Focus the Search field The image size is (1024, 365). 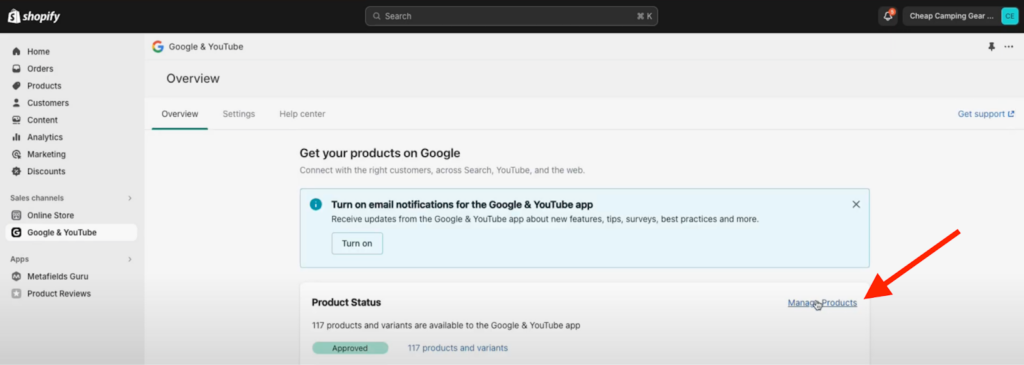point(511,16)
